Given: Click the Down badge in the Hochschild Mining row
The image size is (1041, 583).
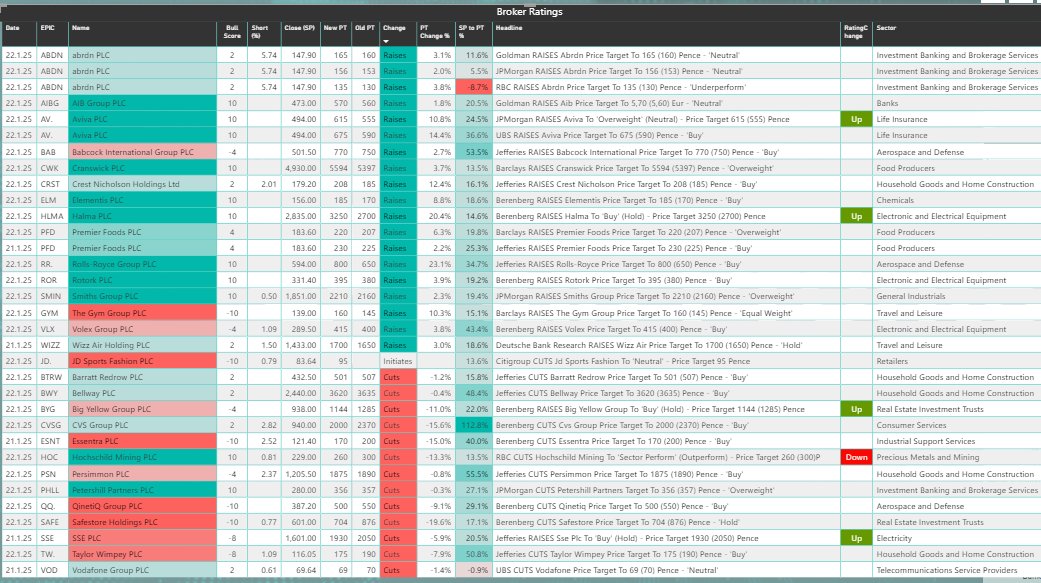Looking at the screenshot, I should coord(856,457).
